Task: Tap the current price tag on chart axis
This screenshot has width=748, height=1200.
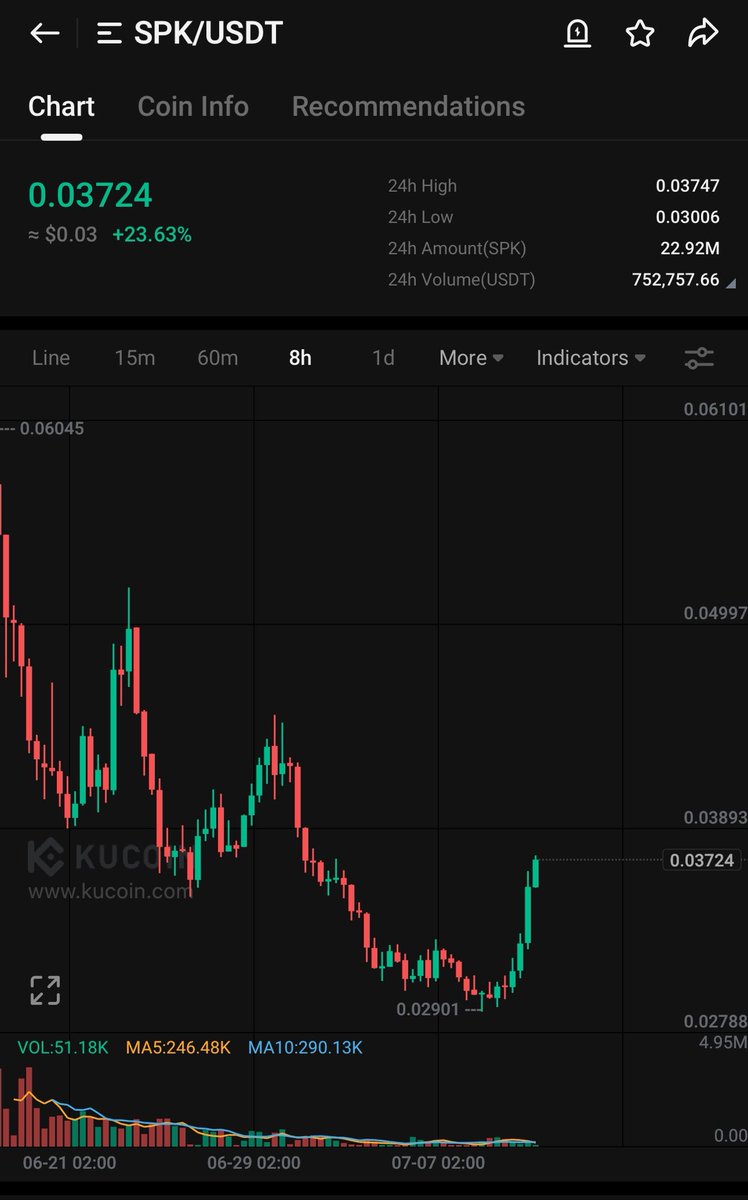Action: click(702, 860)
